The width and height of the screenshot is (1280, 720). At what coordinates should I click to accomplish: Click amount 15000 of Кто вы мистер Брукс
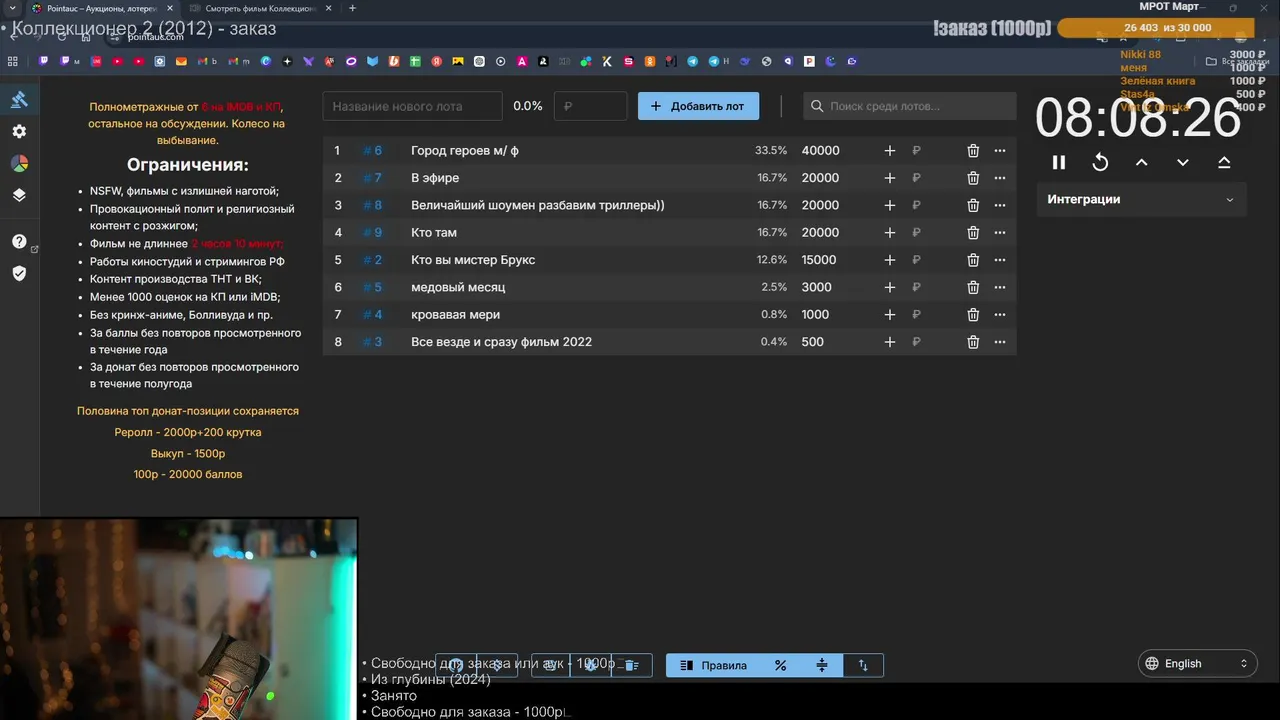tap(819, 260)
